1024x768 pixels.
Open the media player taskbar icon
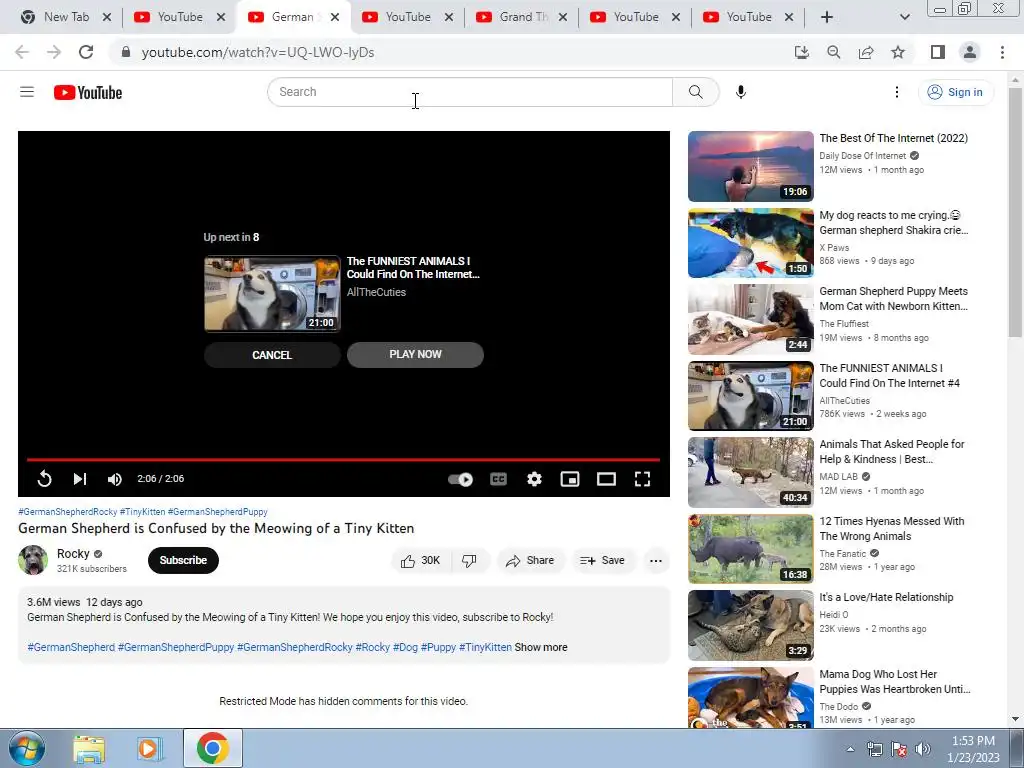(150, 749)
